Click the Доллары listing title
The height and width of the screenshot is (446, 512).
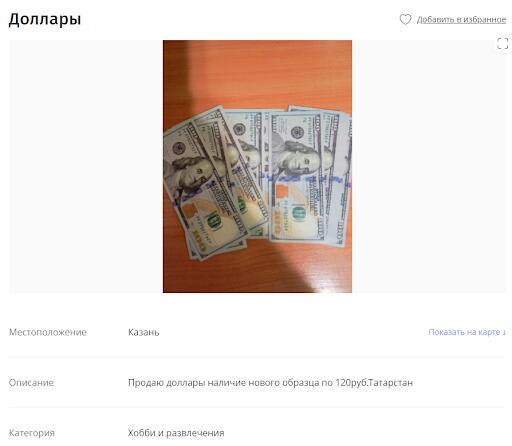coord(45,19)
